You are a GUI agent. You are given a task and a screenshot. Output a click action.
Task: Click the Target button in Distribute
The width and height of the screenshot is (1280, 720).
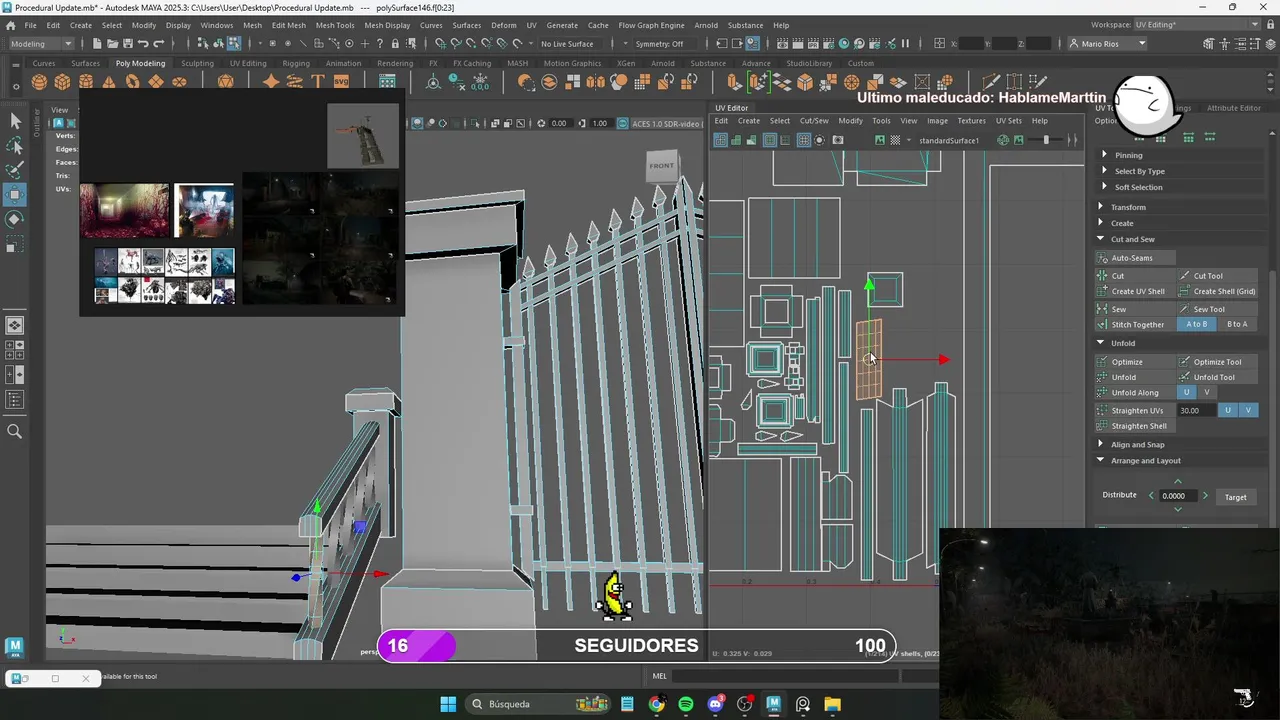pos(1235,497)
